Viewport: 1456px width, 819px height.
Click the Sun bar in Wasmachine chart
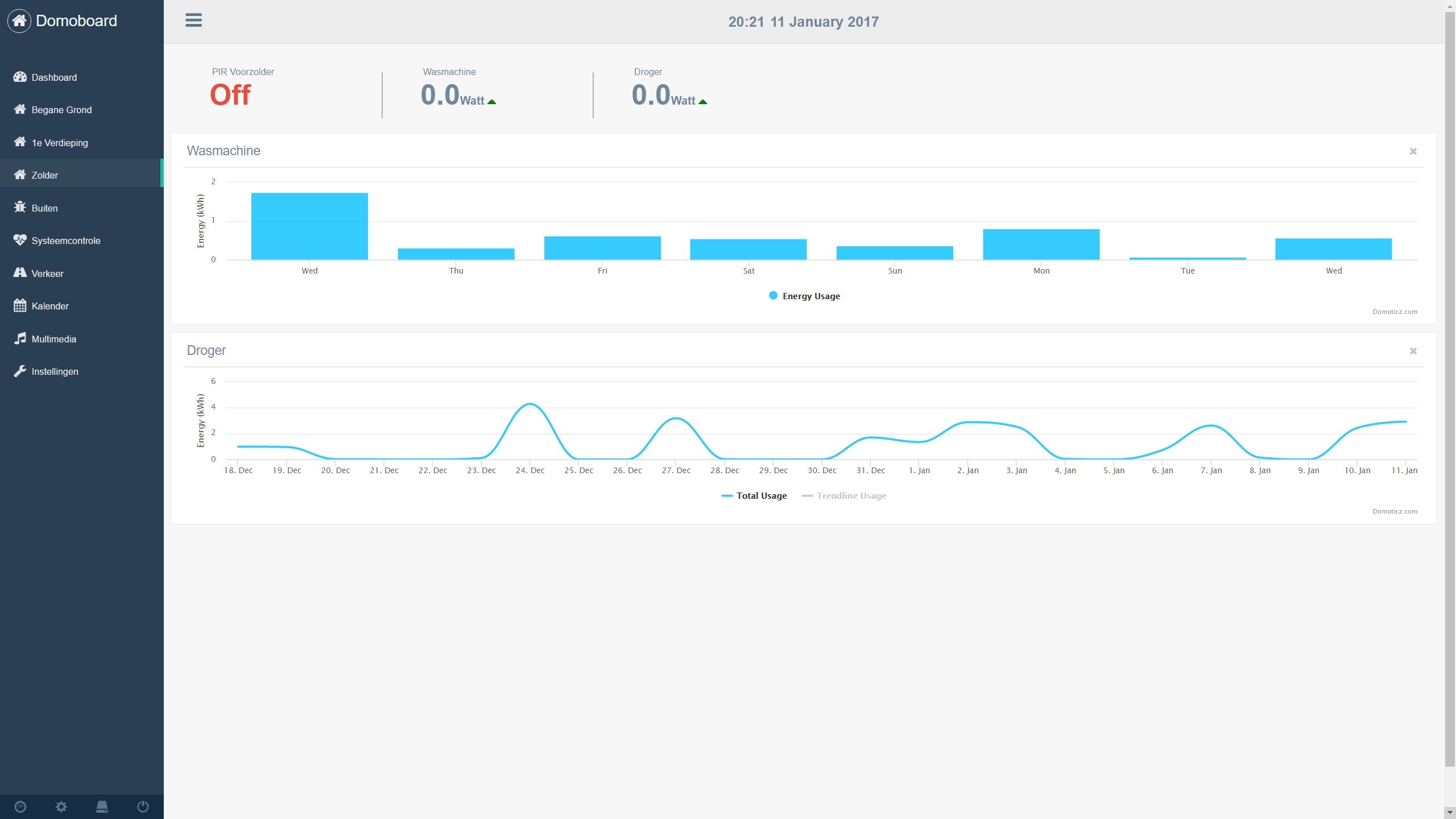895,253
